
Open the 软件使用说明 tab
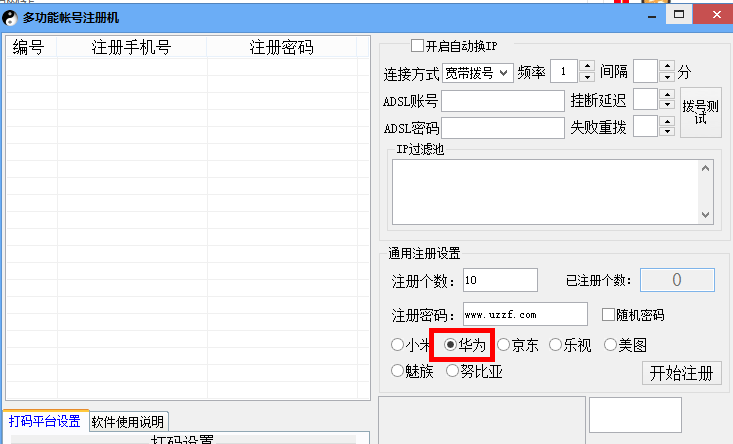[x=128, y=422]
